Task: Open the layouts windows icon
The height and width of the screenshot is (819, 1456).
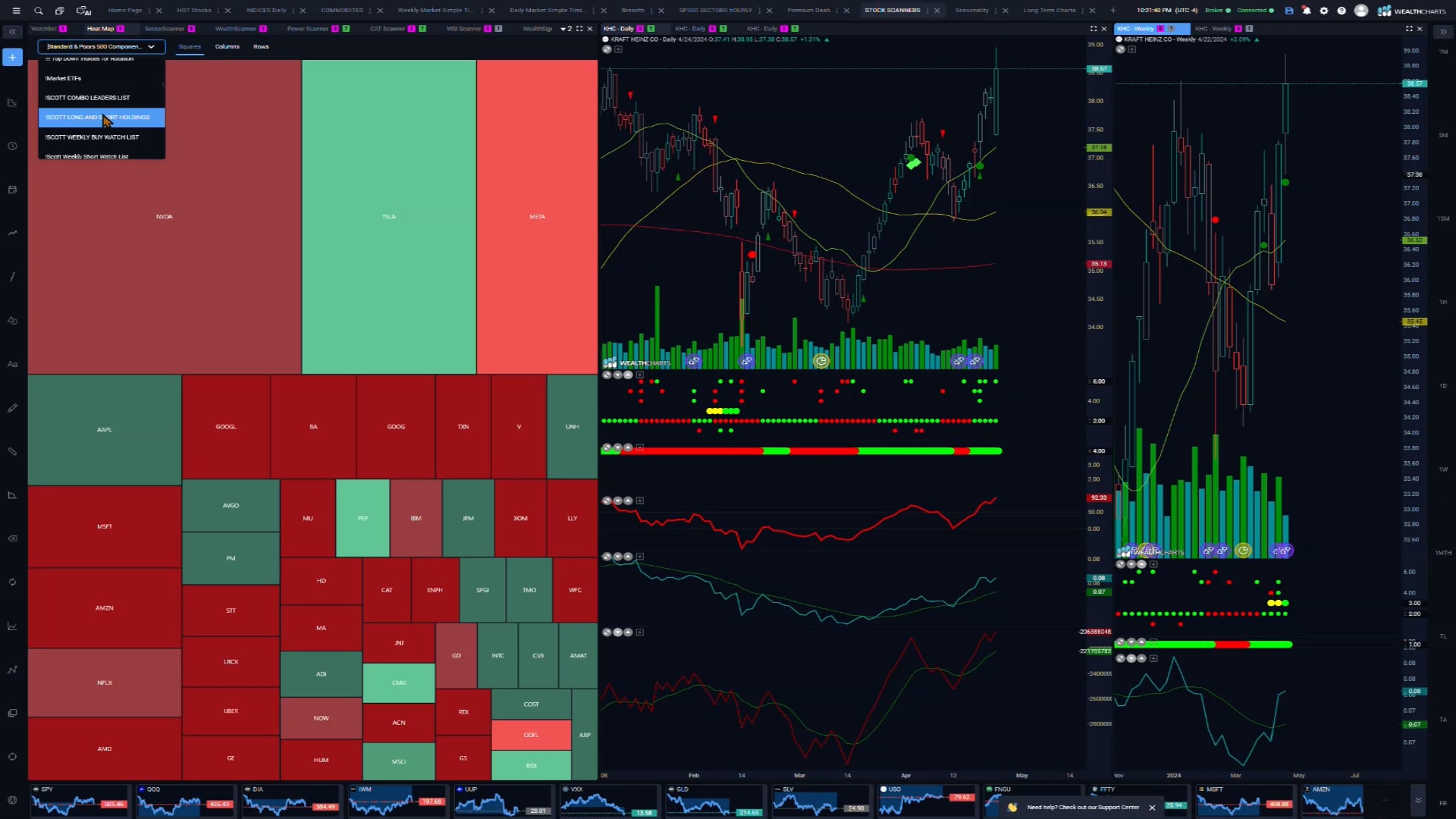Action: click(x=59, y=11)
